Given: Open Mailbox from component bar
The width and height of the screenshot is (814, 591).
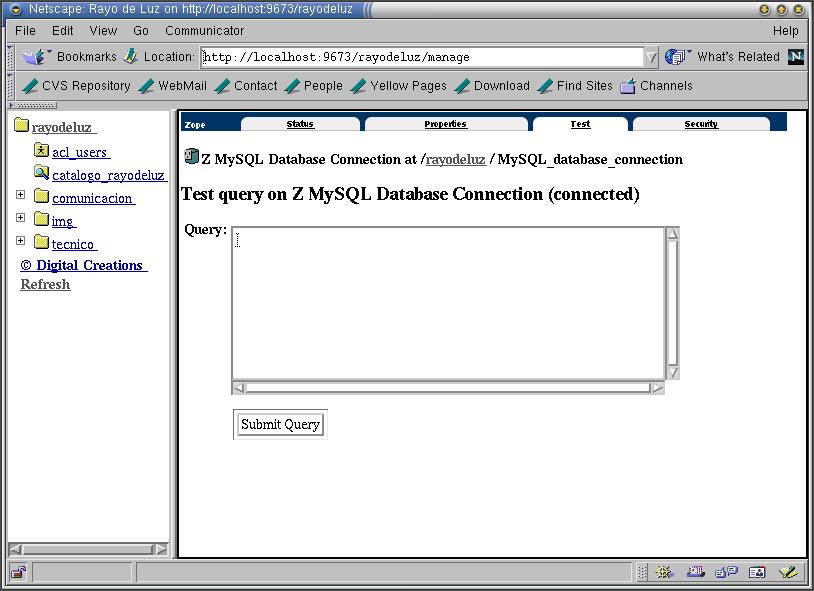Looking at the screenshot, I should coord(696,572).
